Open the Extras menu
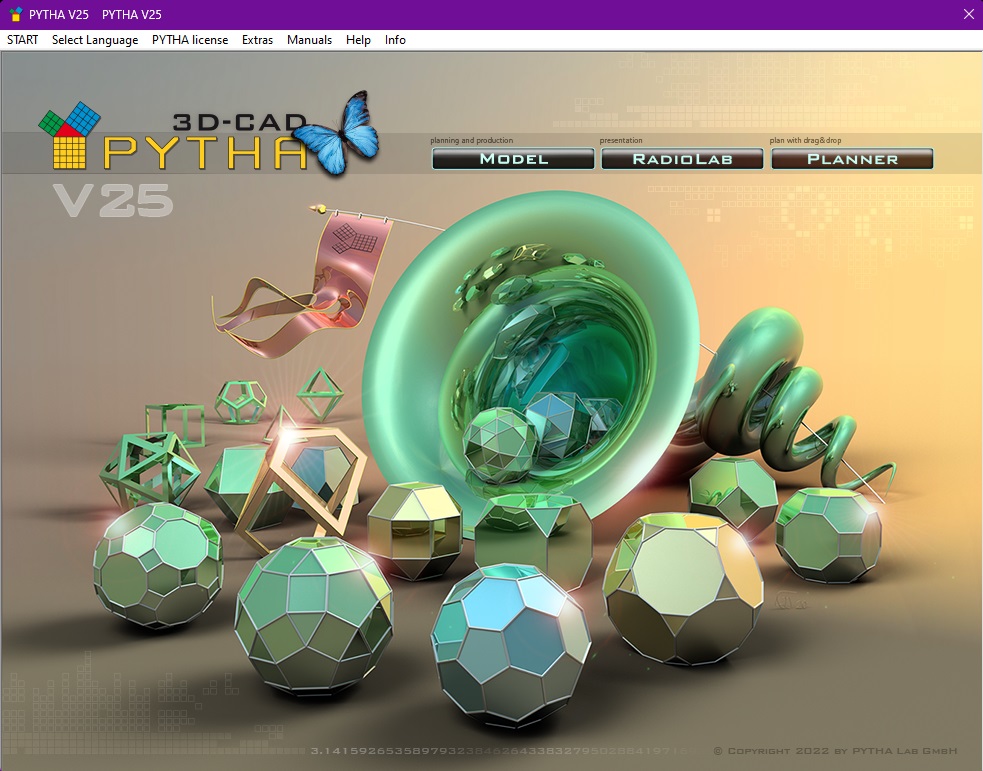Screen dimensions: 983x771 pyautogui.click(x=257, y=40)
